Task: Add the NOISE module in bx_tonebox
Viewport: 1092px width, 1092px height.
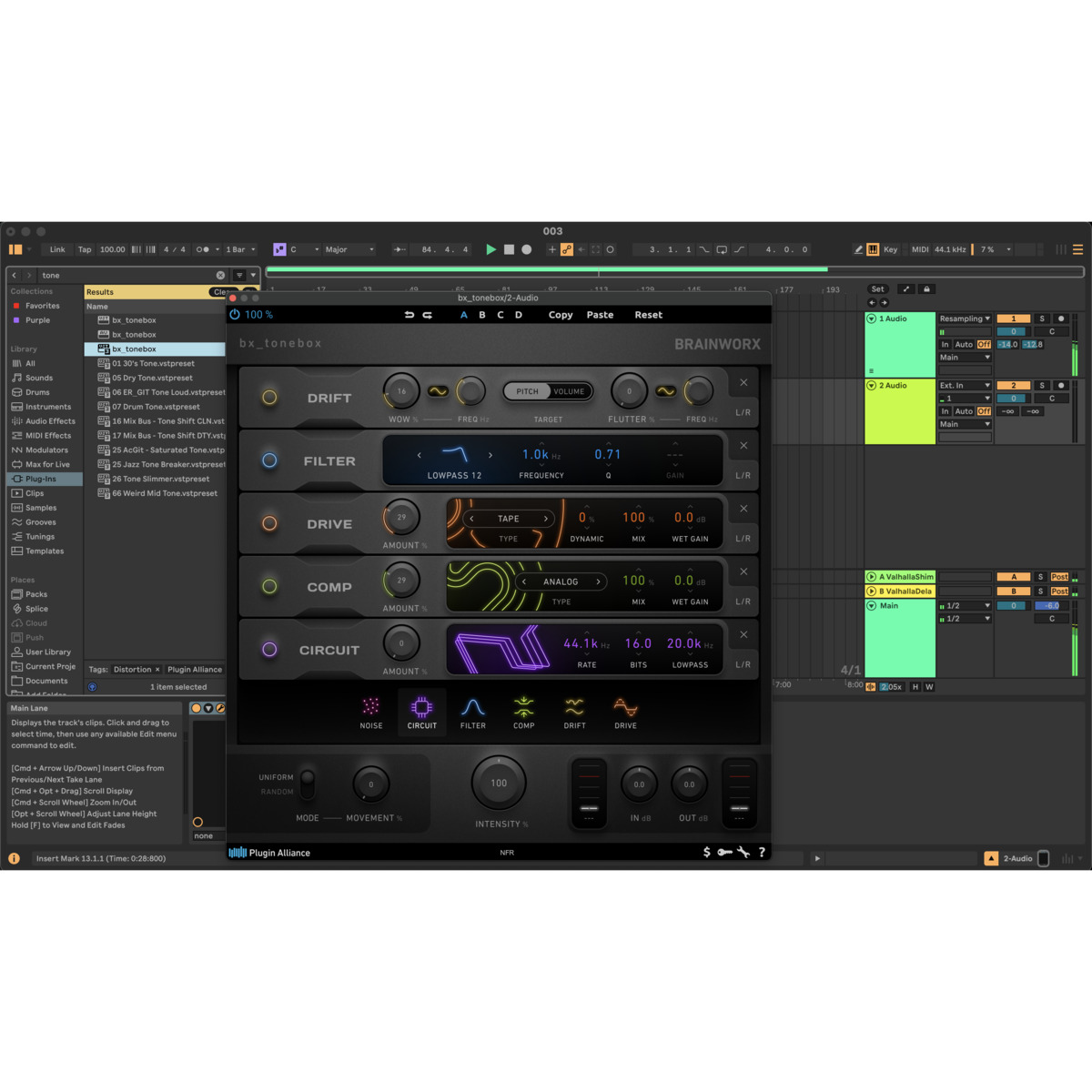Action: [x=371, y=713]
